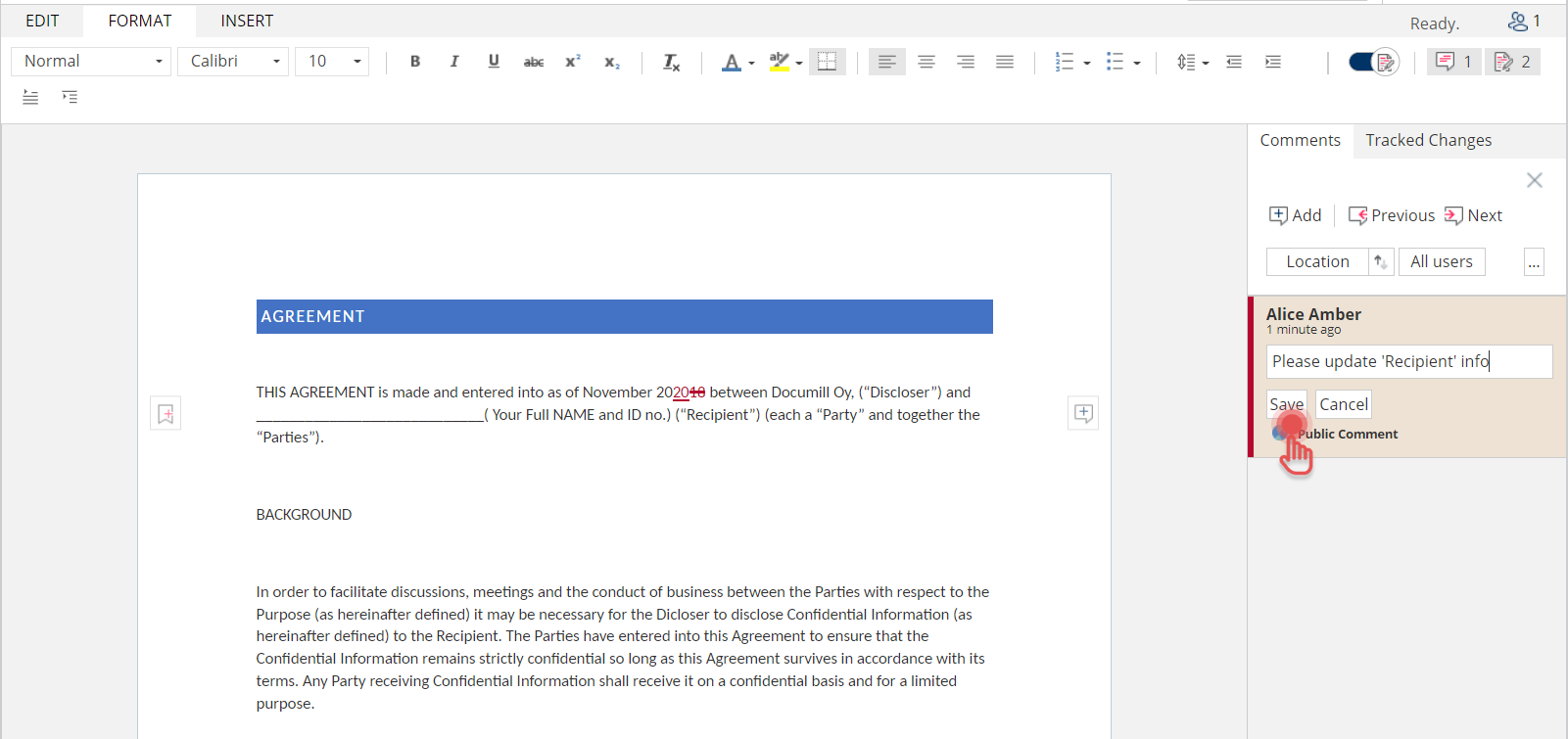
Task: Open the INSERT ribbon tab
Action: click(247, 21)
